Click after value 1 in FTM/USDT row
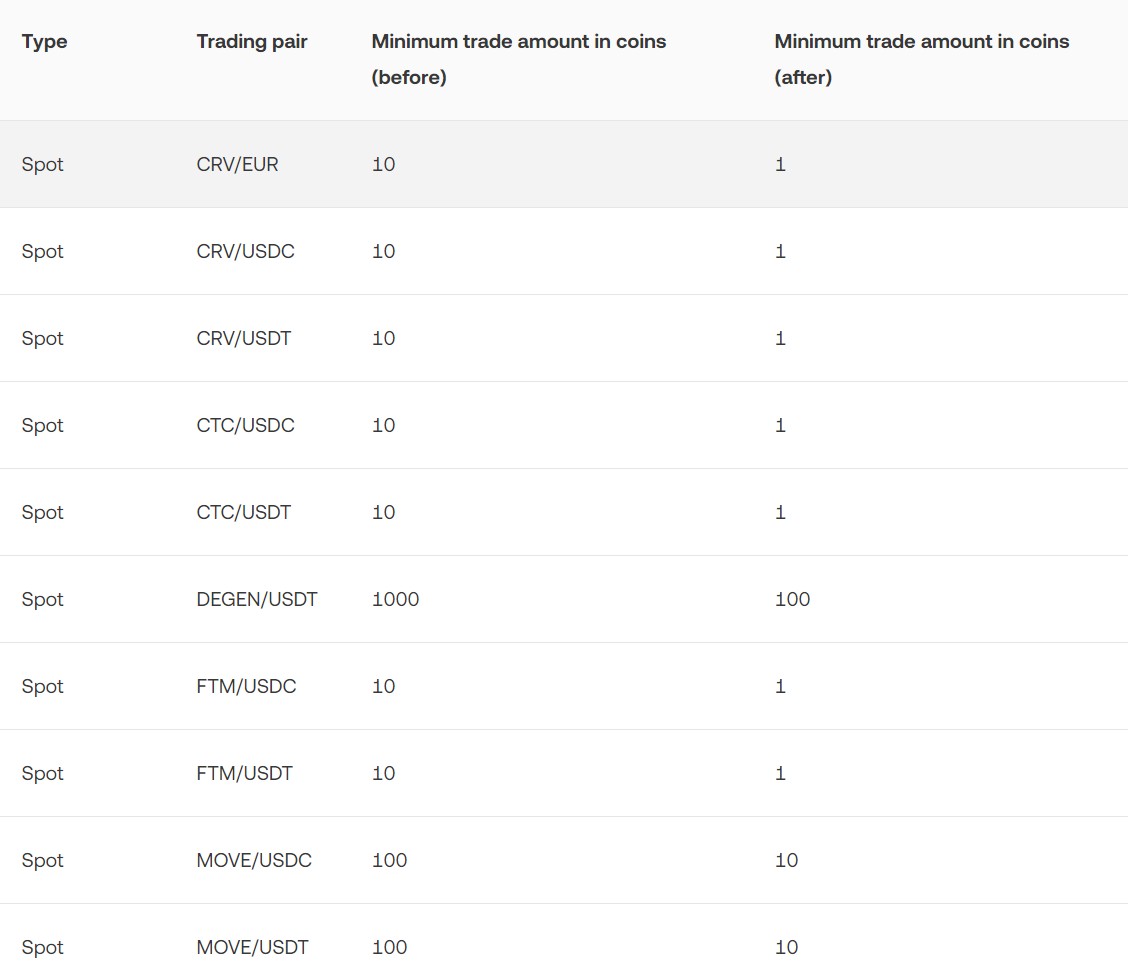1128x975 pixels. click(x=781, y=774)
